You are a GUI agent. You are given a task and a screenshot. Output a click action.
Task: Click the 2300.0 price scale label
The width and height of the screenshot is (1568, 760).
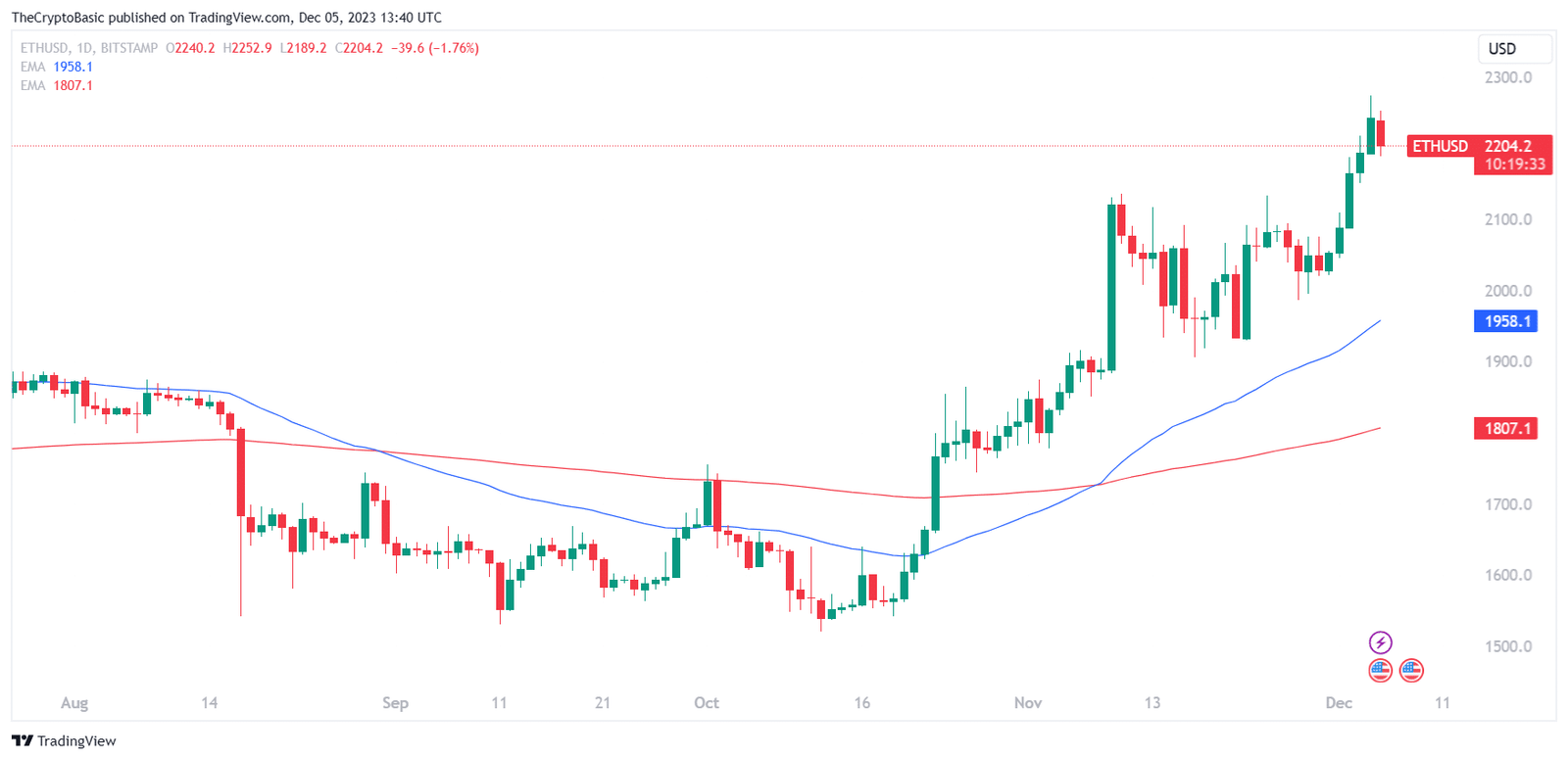tap(1508, 77)
